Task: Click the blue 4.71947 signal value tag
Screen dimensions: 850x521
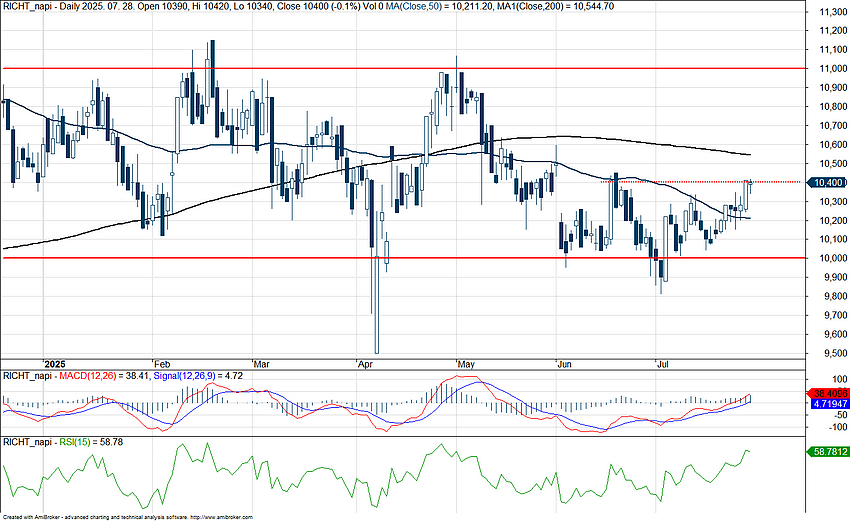Action: point(829,404)
